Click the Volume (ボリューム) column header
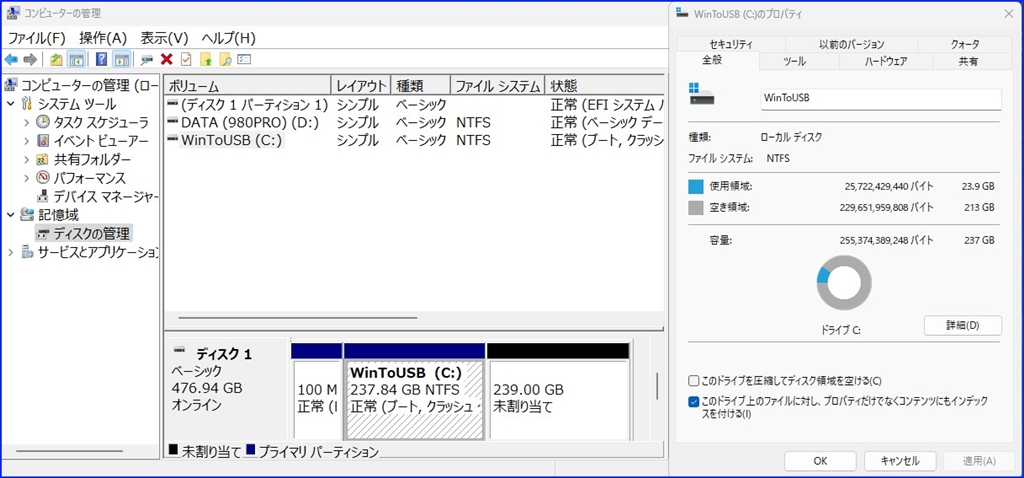The height and width of the screenshot is (478, 1024). (248, 86)
